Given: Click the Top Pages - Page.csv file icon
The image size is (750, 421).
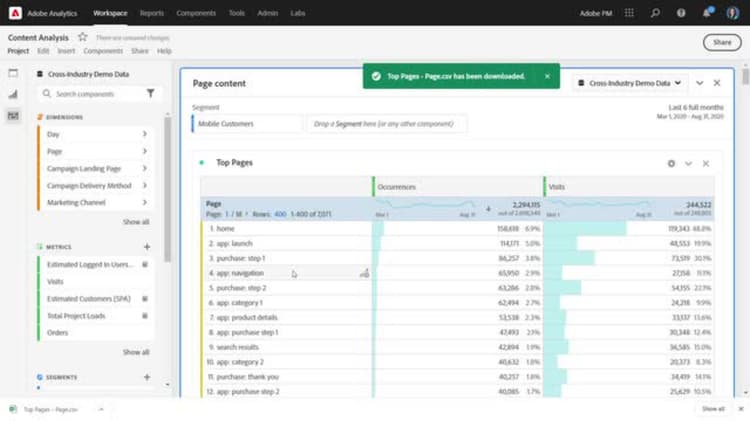Looking at the screenshot, I should (x=13, y=409).
